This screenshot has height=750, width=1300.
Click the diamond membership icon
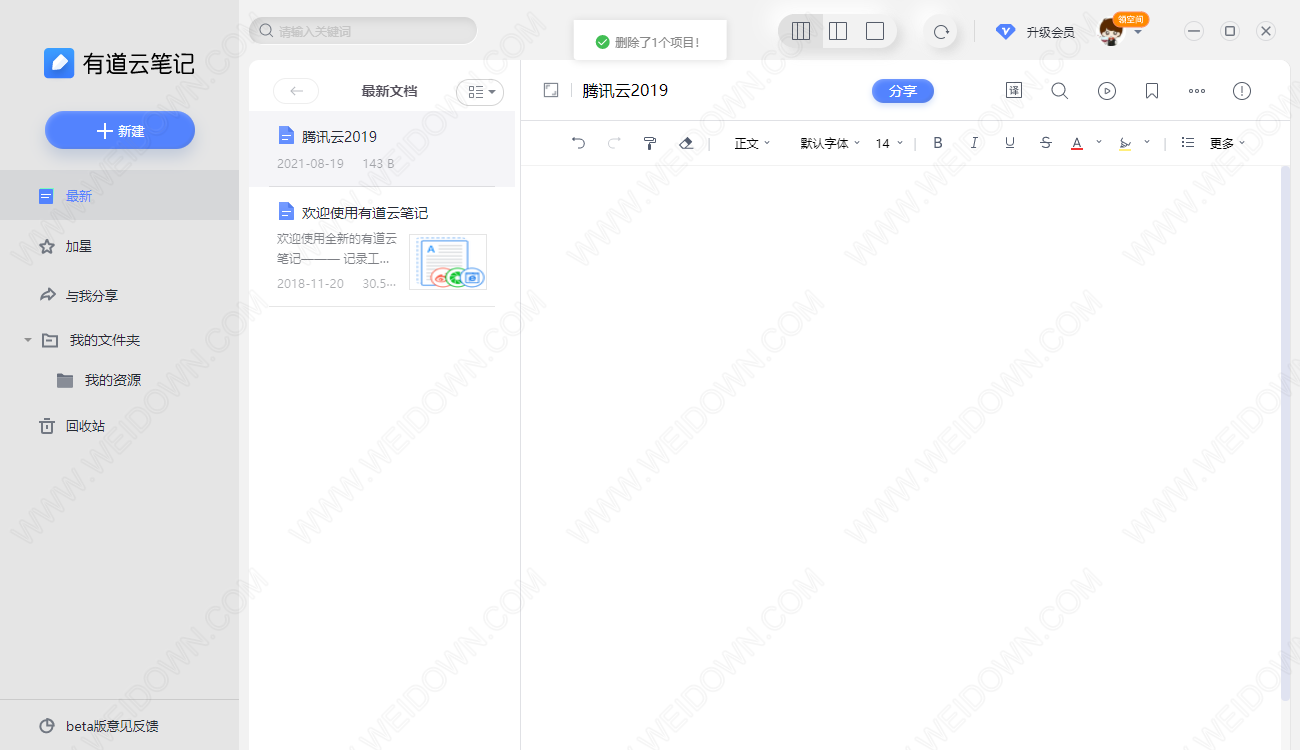coord(1005,32)
